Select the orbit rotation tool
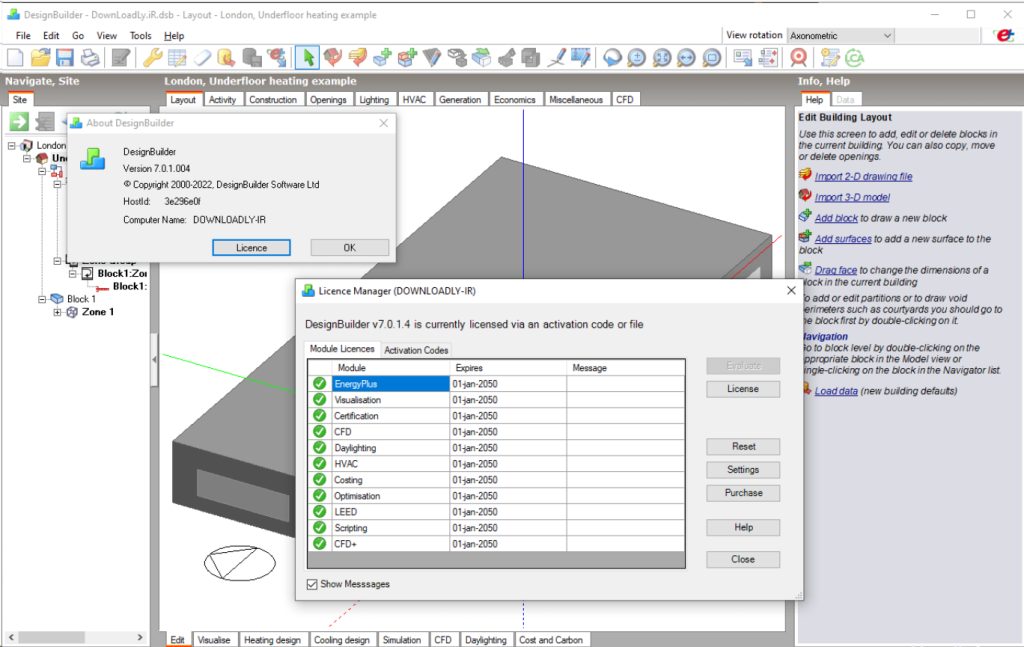The height and width of the screenshot is (647, 1024). pos(611,58)
